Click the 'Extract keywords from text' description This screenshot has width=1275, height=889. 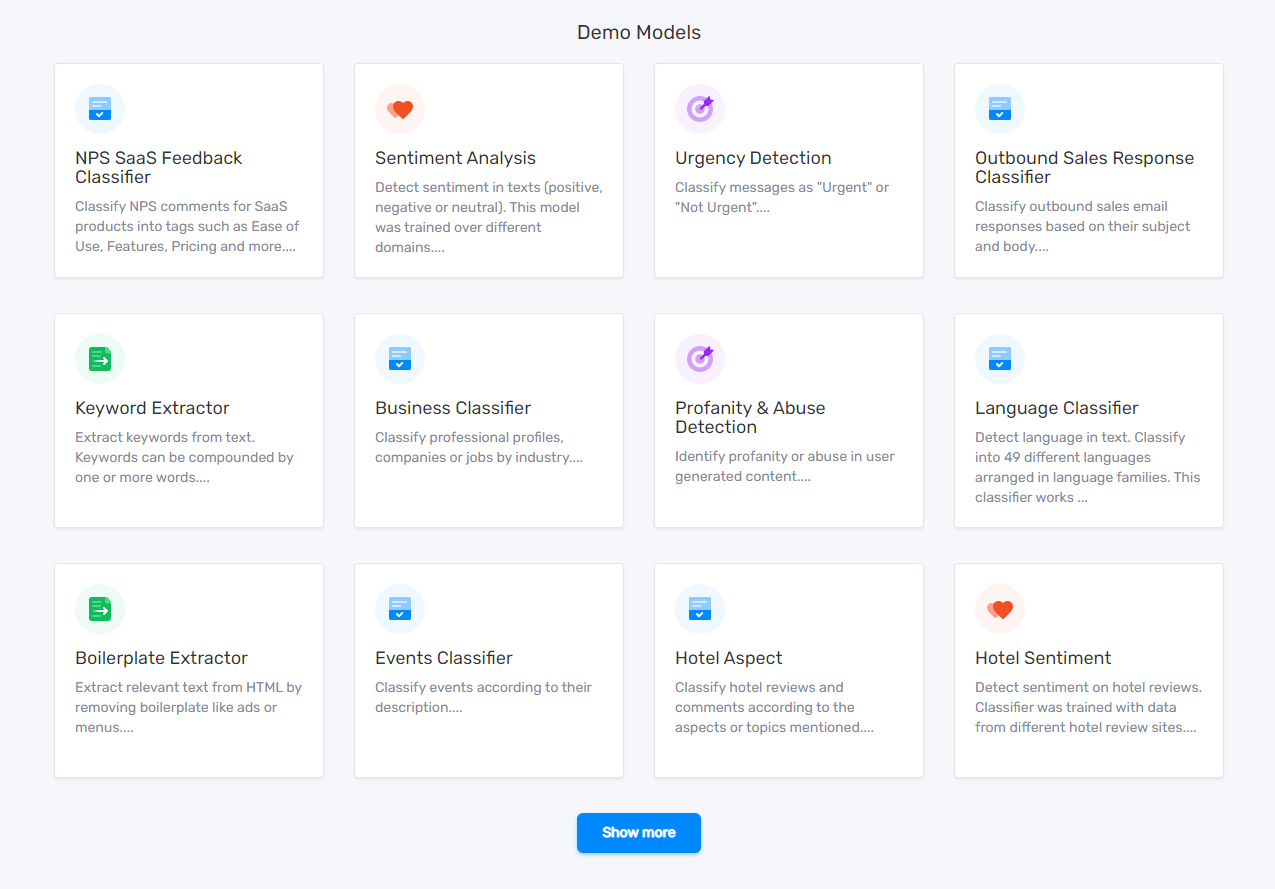184,457
